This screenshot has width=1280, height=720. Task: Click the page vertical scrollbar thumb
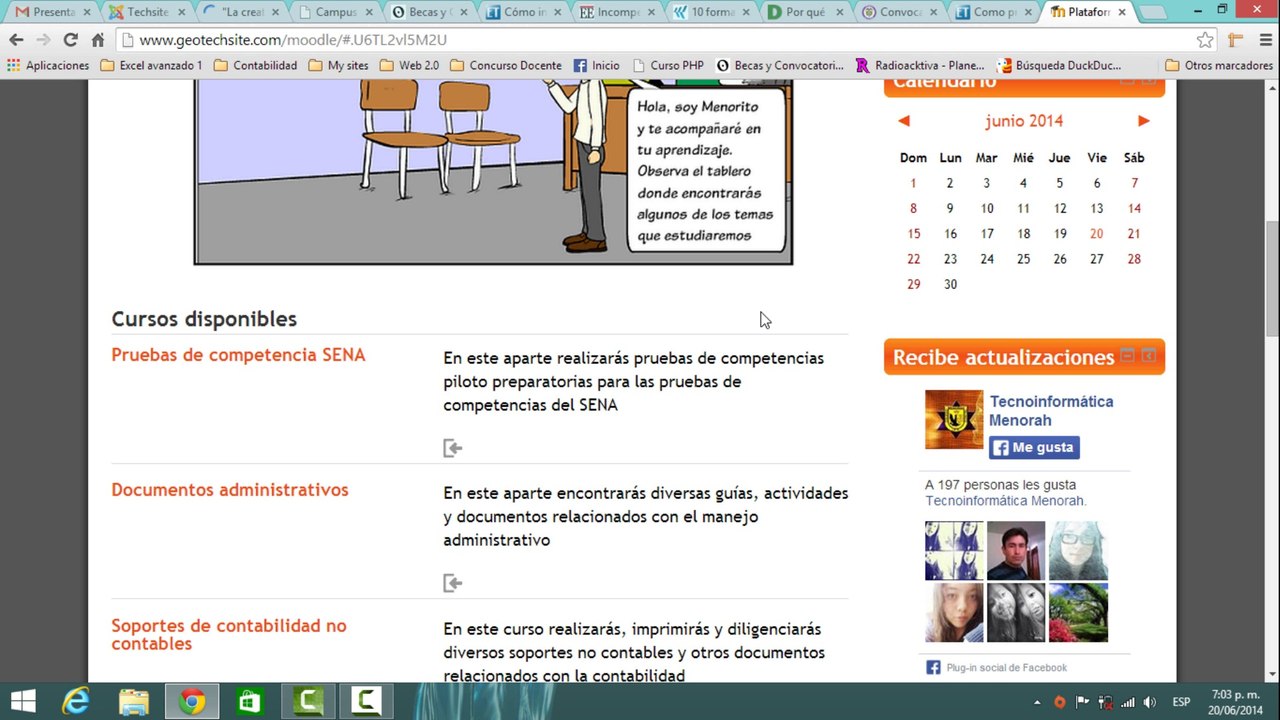(x=1271, y=279)
